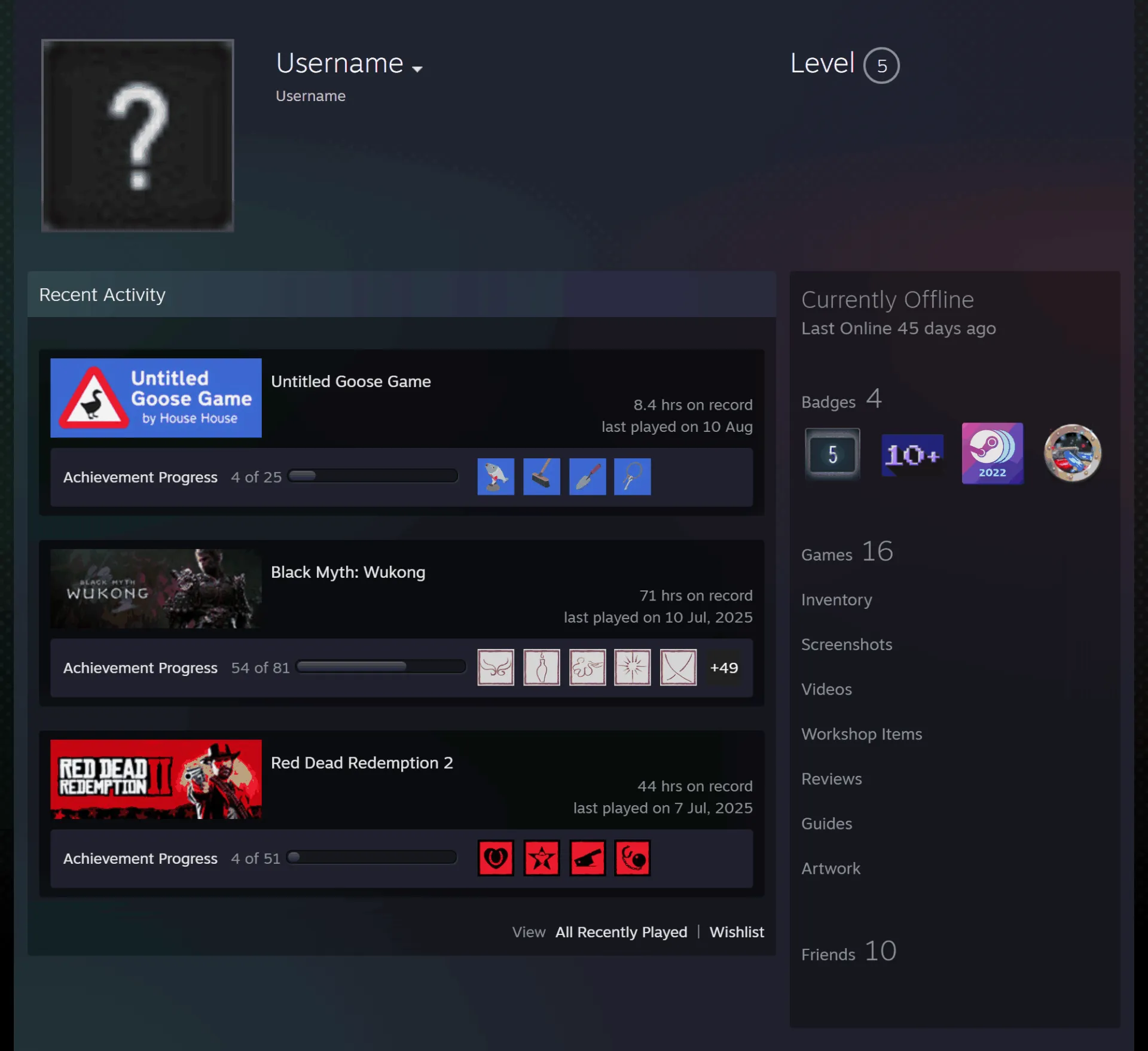The image size is (1148, 1051).
Task: Open the cloud swirl Wukong achievement icon
Action: pyautogui.click(x=587, y=667)
